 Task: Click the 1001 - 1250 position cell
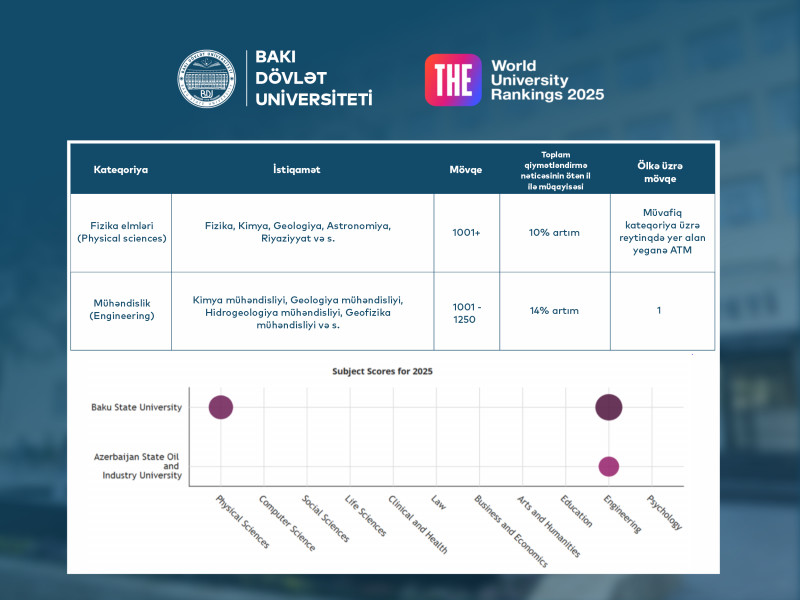[466, 311]
